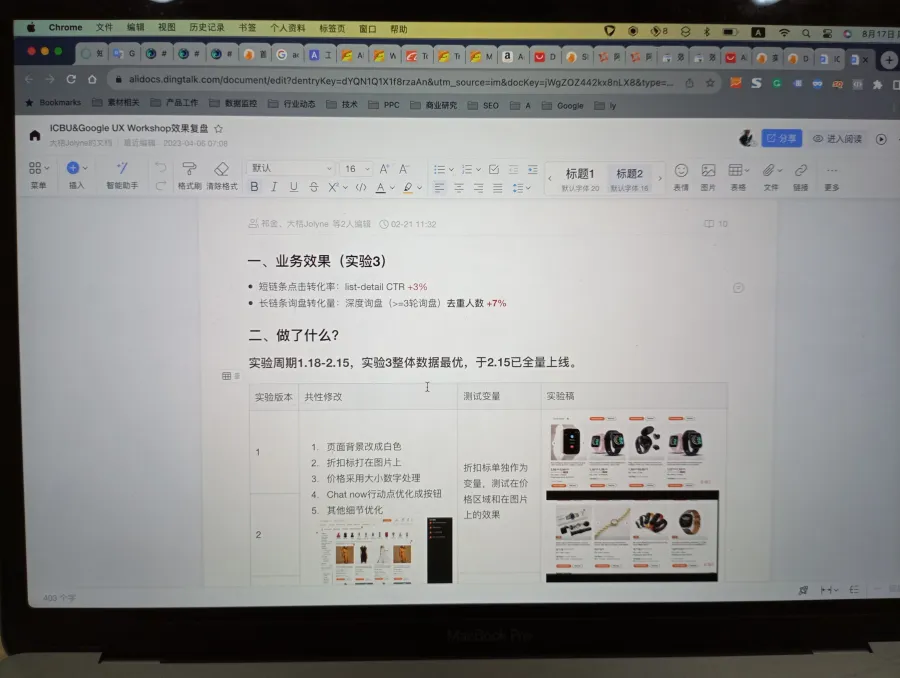
Task: Expand the numbered list style options
Action: click(x=478, y=170)
